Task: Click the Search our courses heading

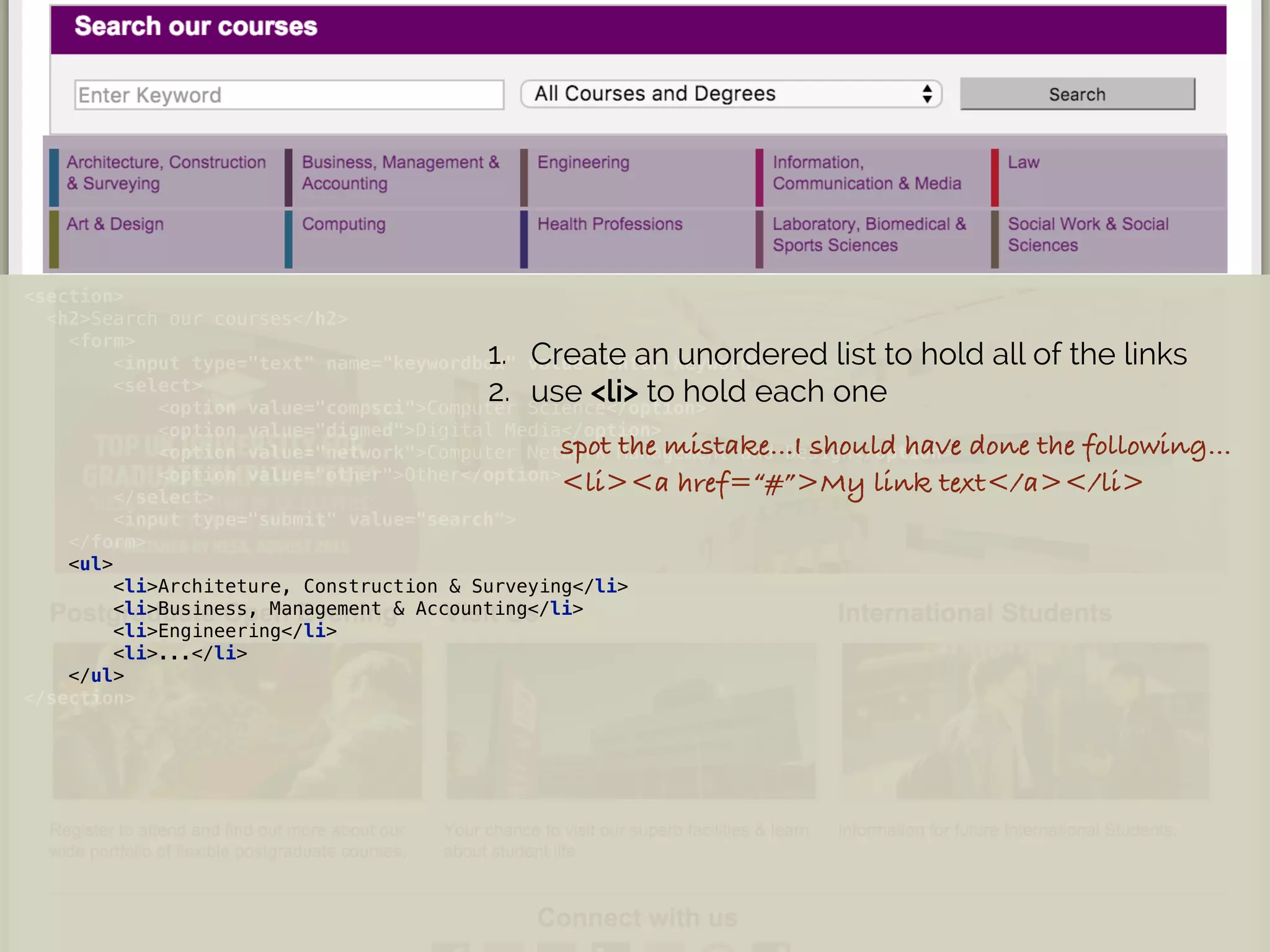Action: coord(196,27)
